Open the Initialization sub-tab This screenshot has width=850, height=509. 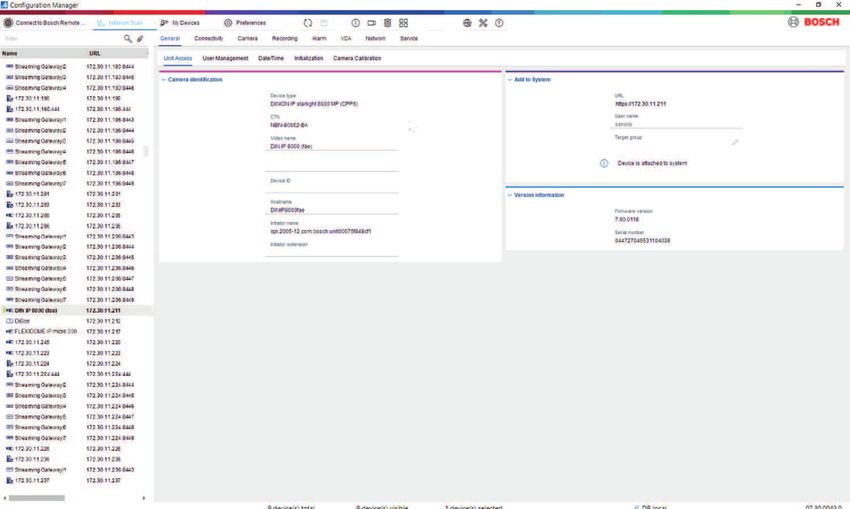click(x=308, y=58)
